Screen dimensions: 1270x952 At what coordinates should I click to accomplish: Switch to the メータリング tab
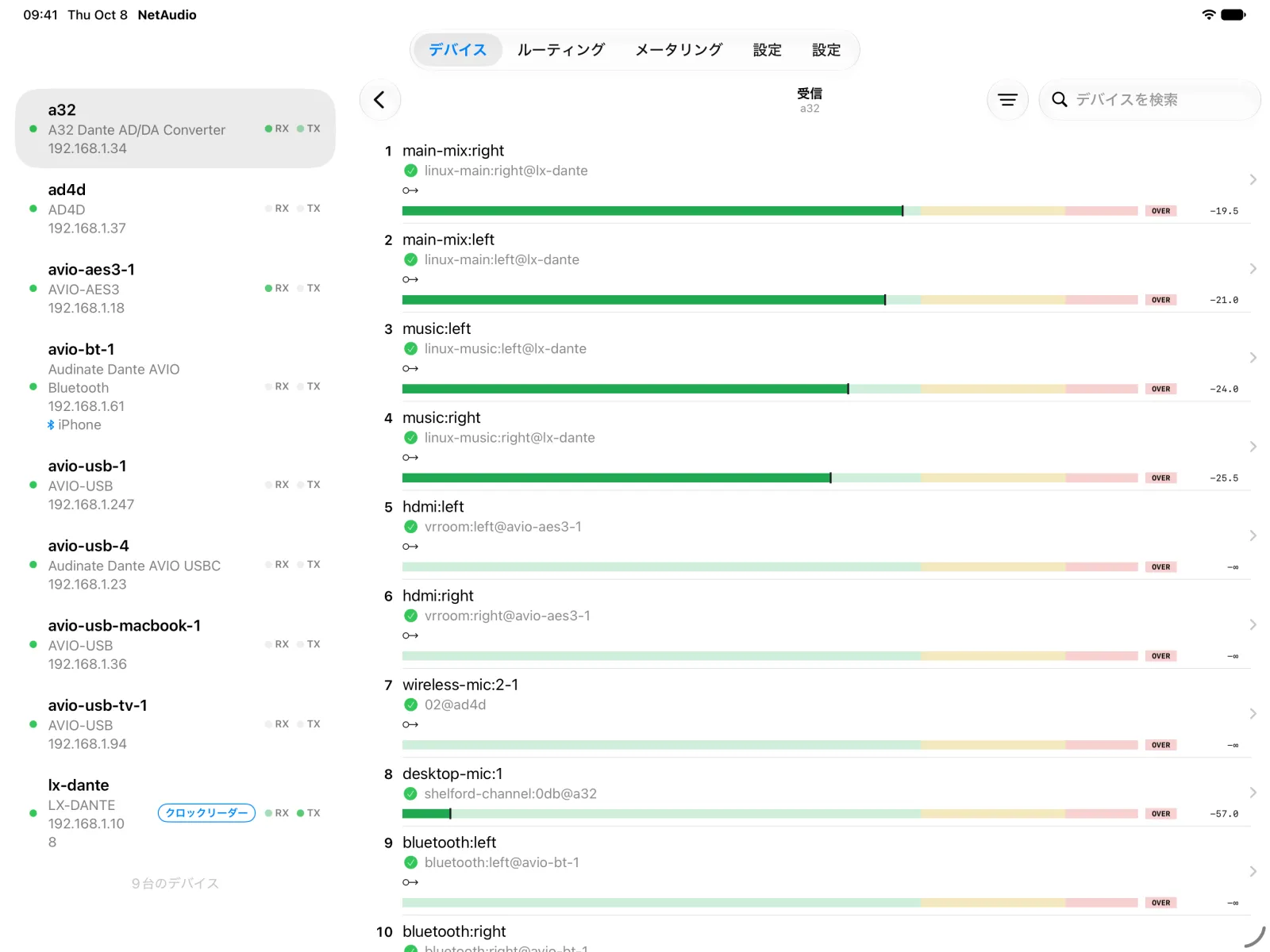679,50
